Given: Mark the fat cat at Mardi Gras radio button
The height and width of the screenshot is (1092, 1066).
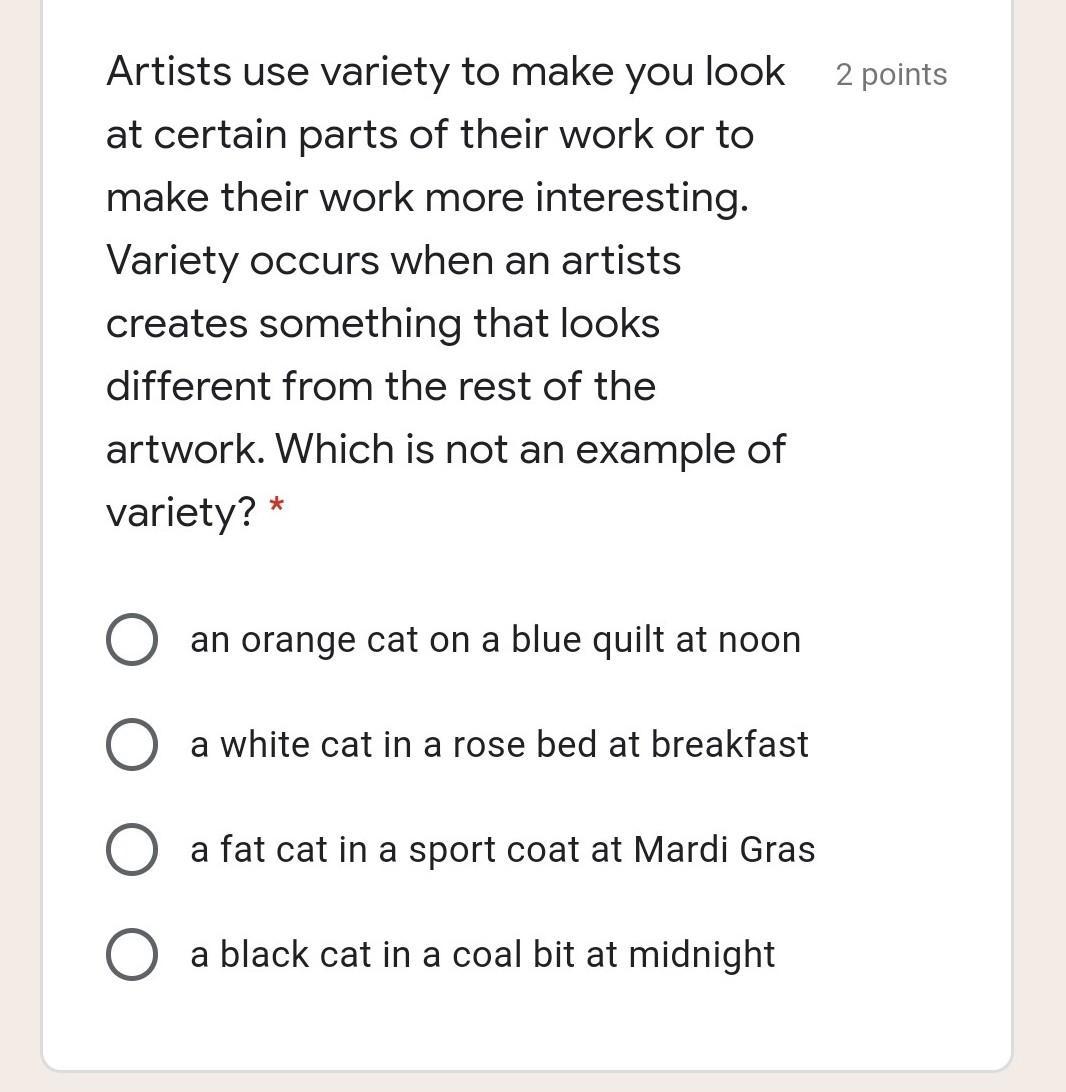Looking at the screenshot, I should (131, 850).
